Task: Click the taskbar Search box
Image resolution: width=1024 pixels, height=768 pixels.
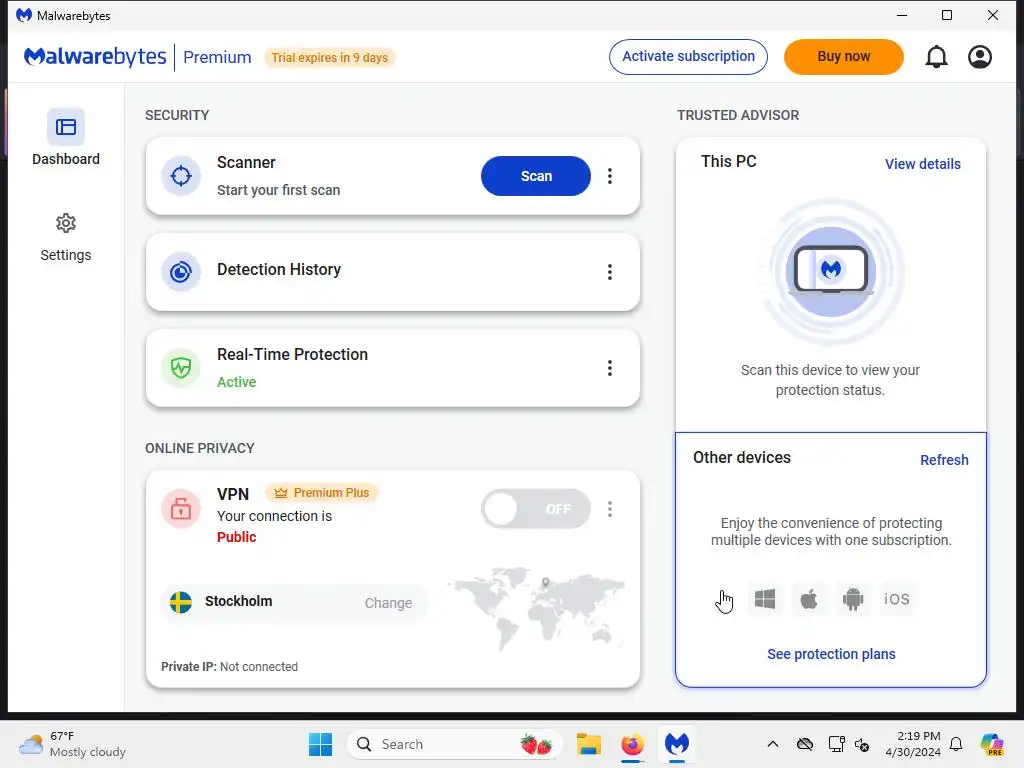Action: 455,744
